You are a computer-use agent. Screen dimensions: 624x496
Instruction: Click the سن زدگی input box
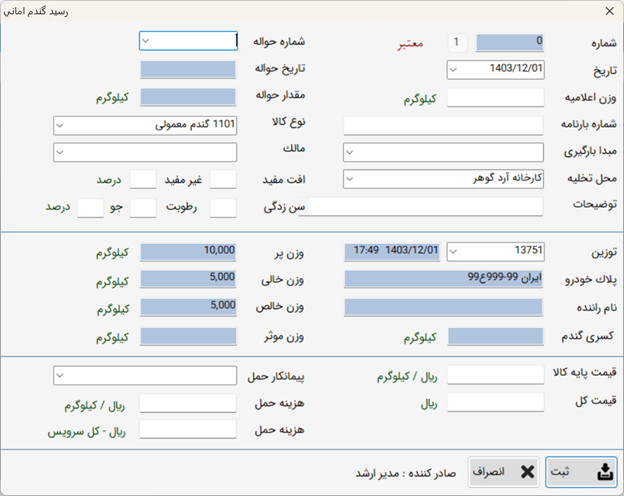[x=223, y=208]
